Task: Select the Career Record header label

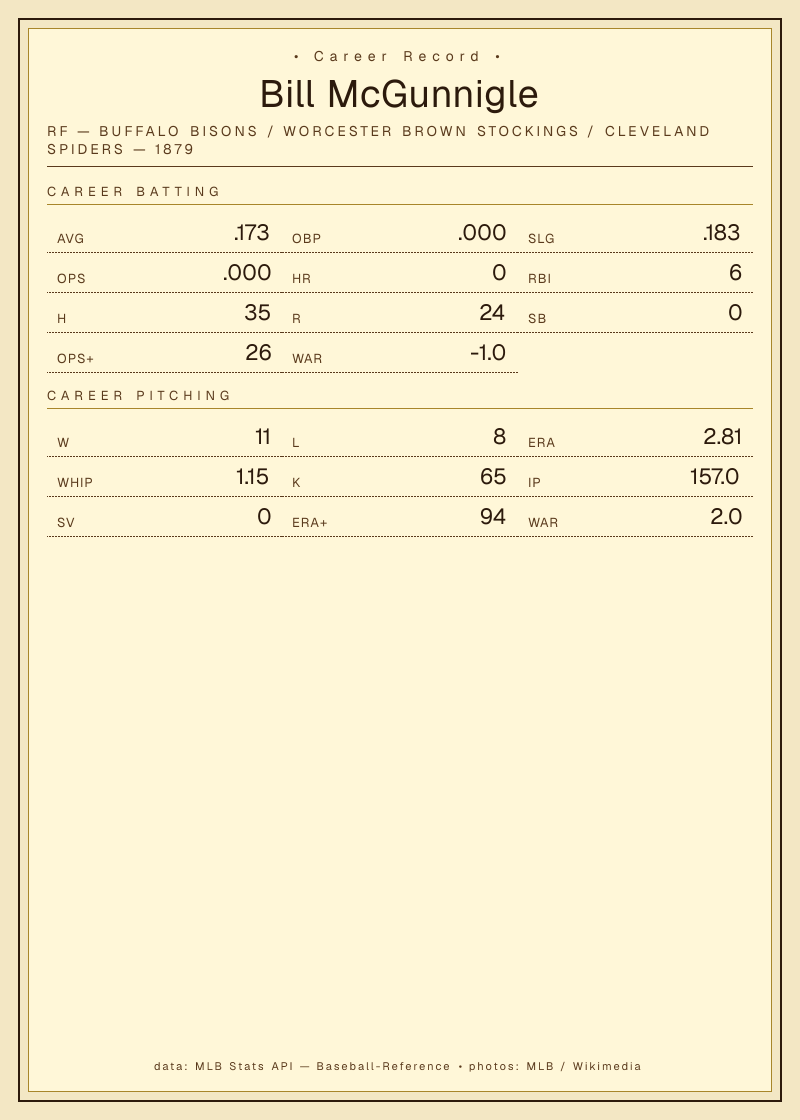Action: point(397,56)
